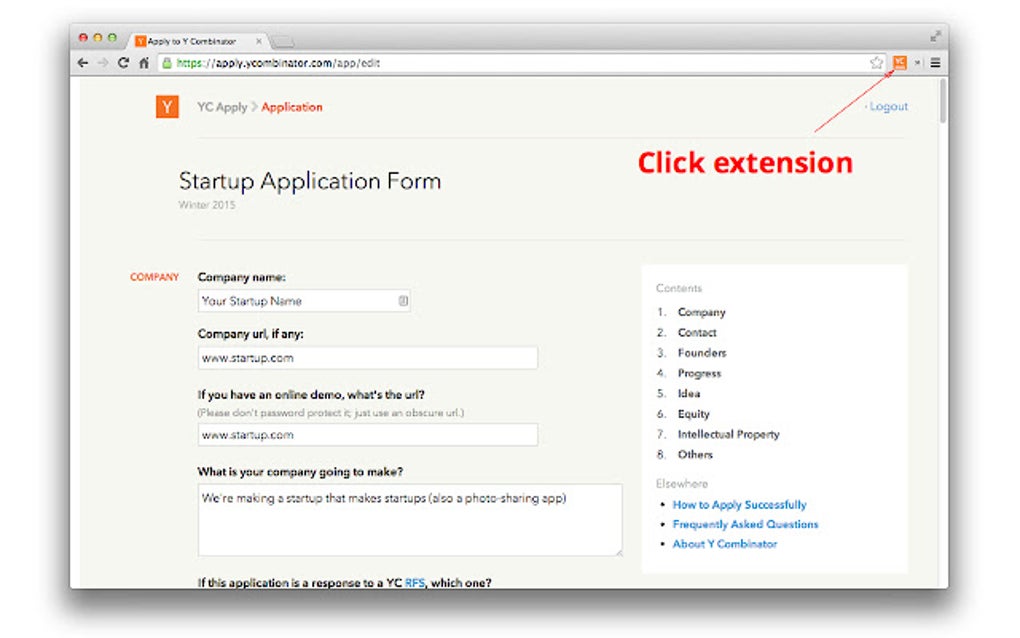Open a new browser tab
Image resolution: width=1020 pixels, height=638 pixels.
pyautogui.click(x=283, y=41)
